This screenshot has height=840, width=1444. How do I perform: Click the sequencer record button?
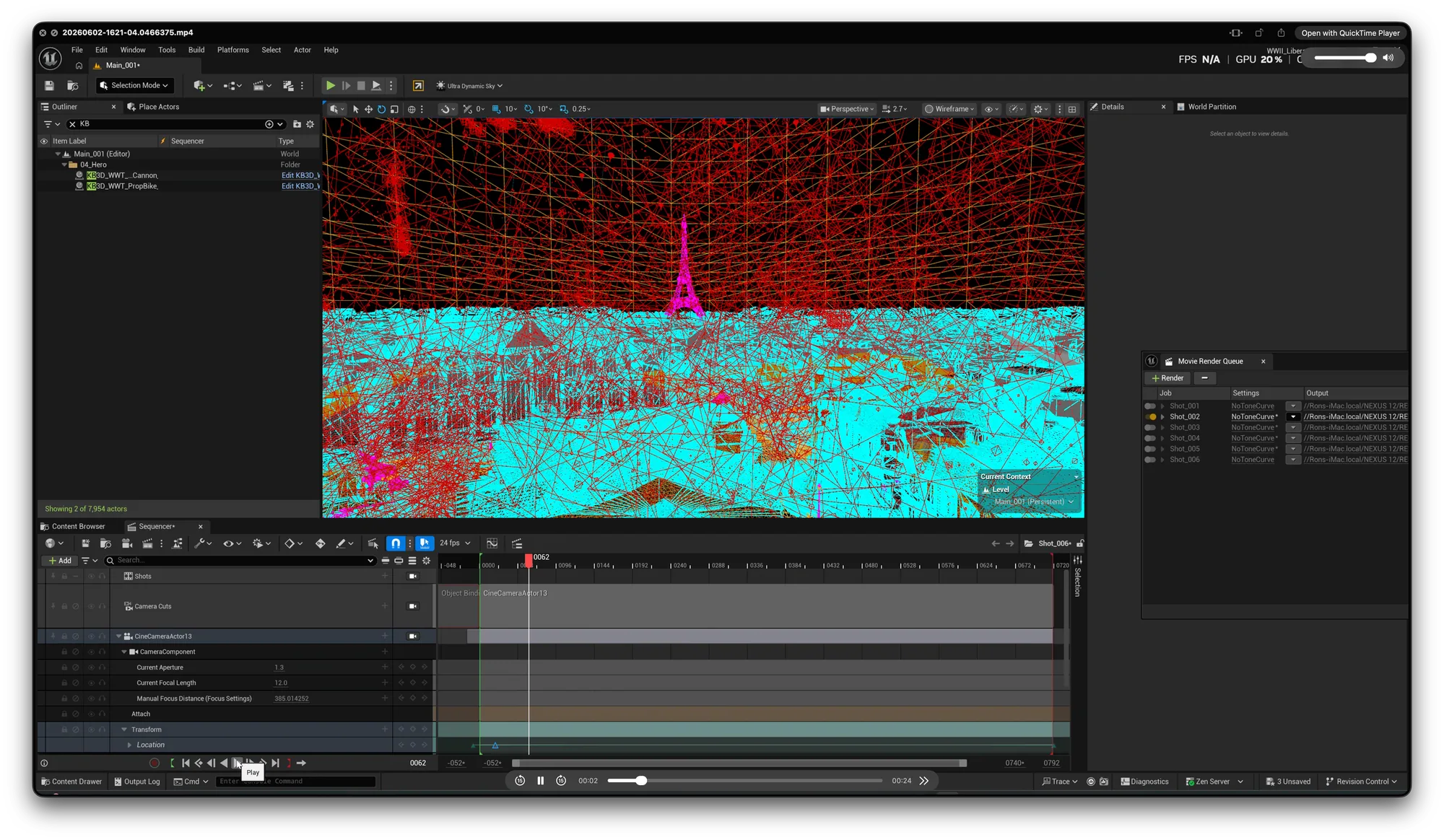coord(154,763)
